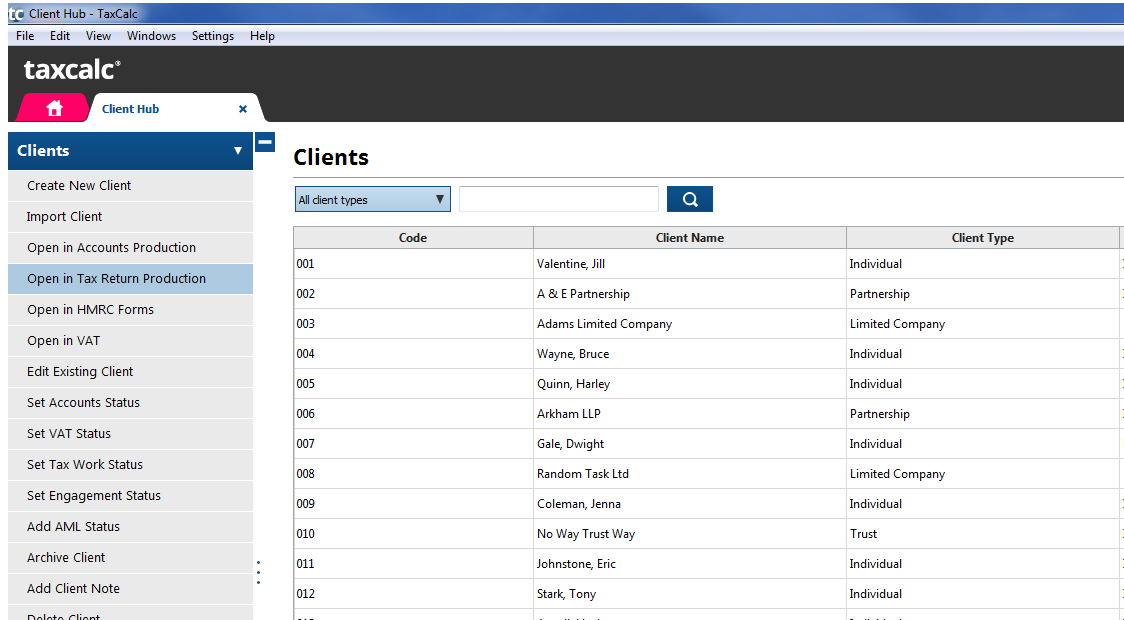The image size is (1124, 620).
Task: Click client code 009
Action: click(305, 504)
